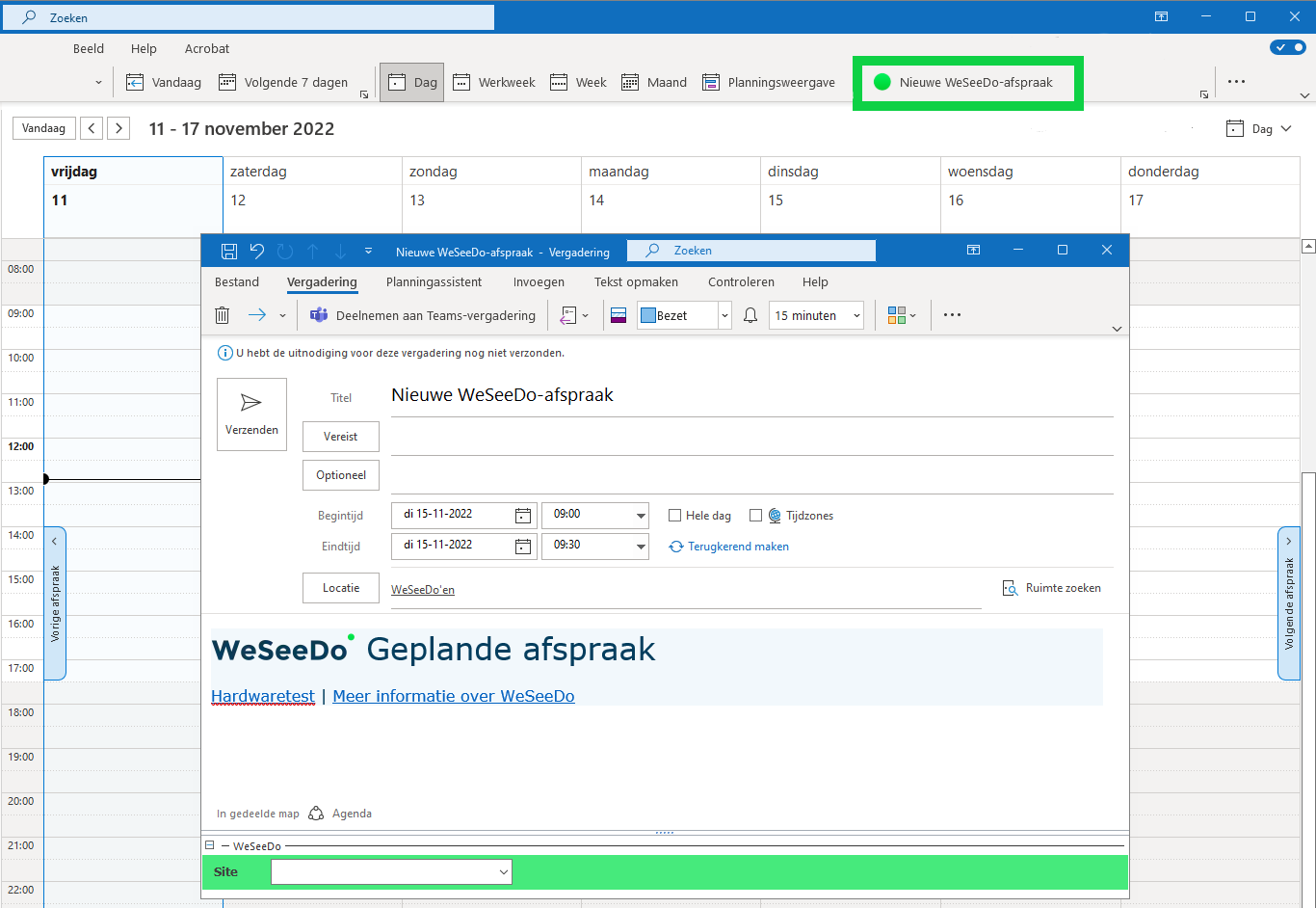
Task: Click Vandaag ribbon button with calendar icon
Action: [164, 82]
